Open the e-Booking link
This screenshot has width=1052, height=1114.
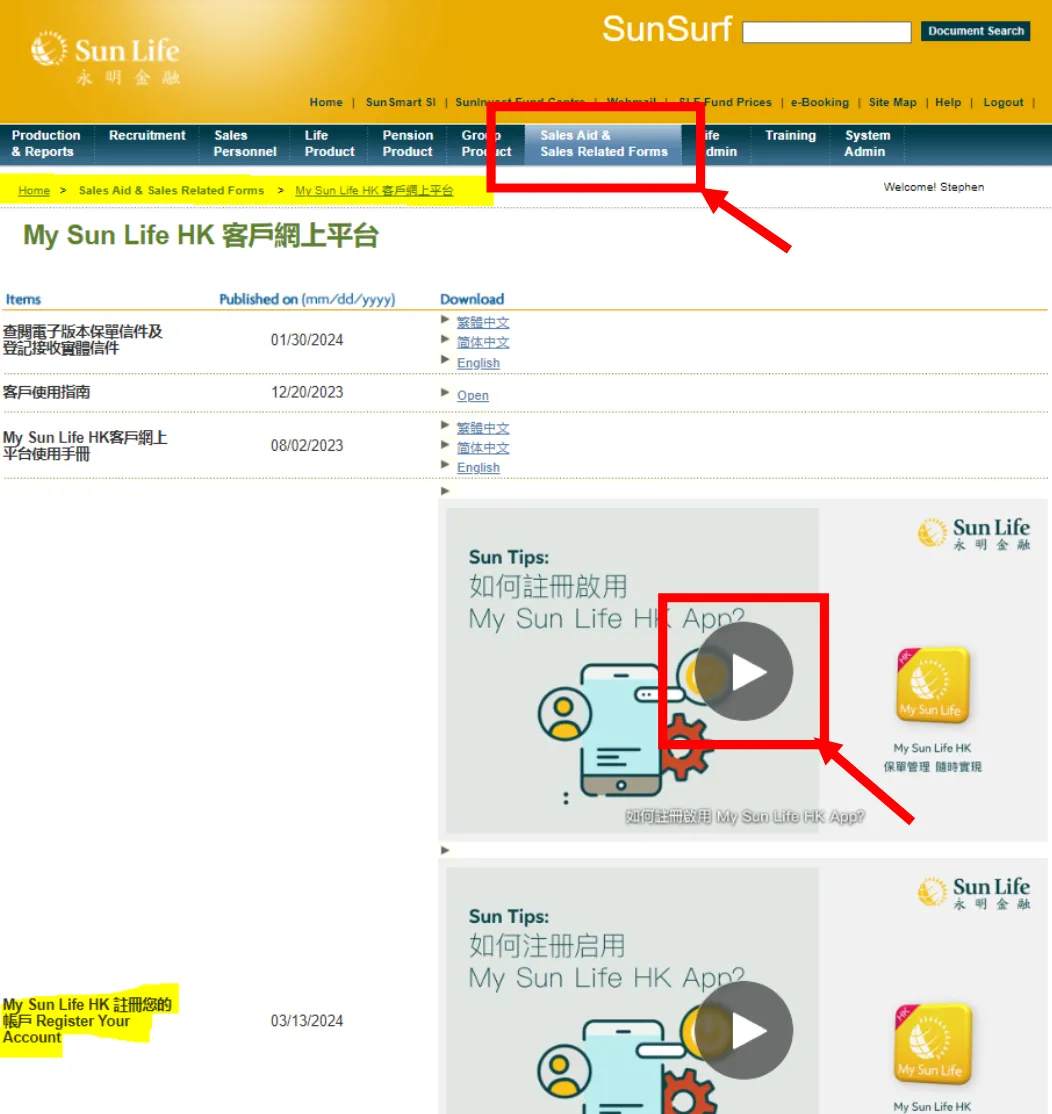click(820, 102)
